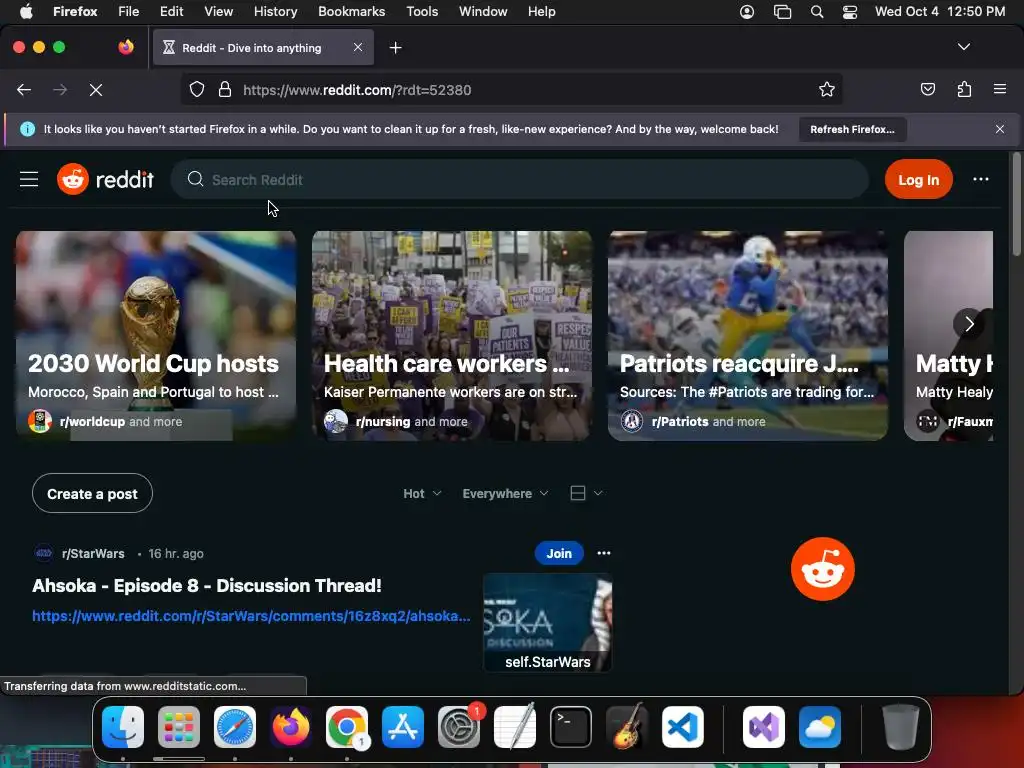This screenshot has width=1024, height=768.
Task: Open the r/Patriots community link
Action: click(x=680, y=422)
